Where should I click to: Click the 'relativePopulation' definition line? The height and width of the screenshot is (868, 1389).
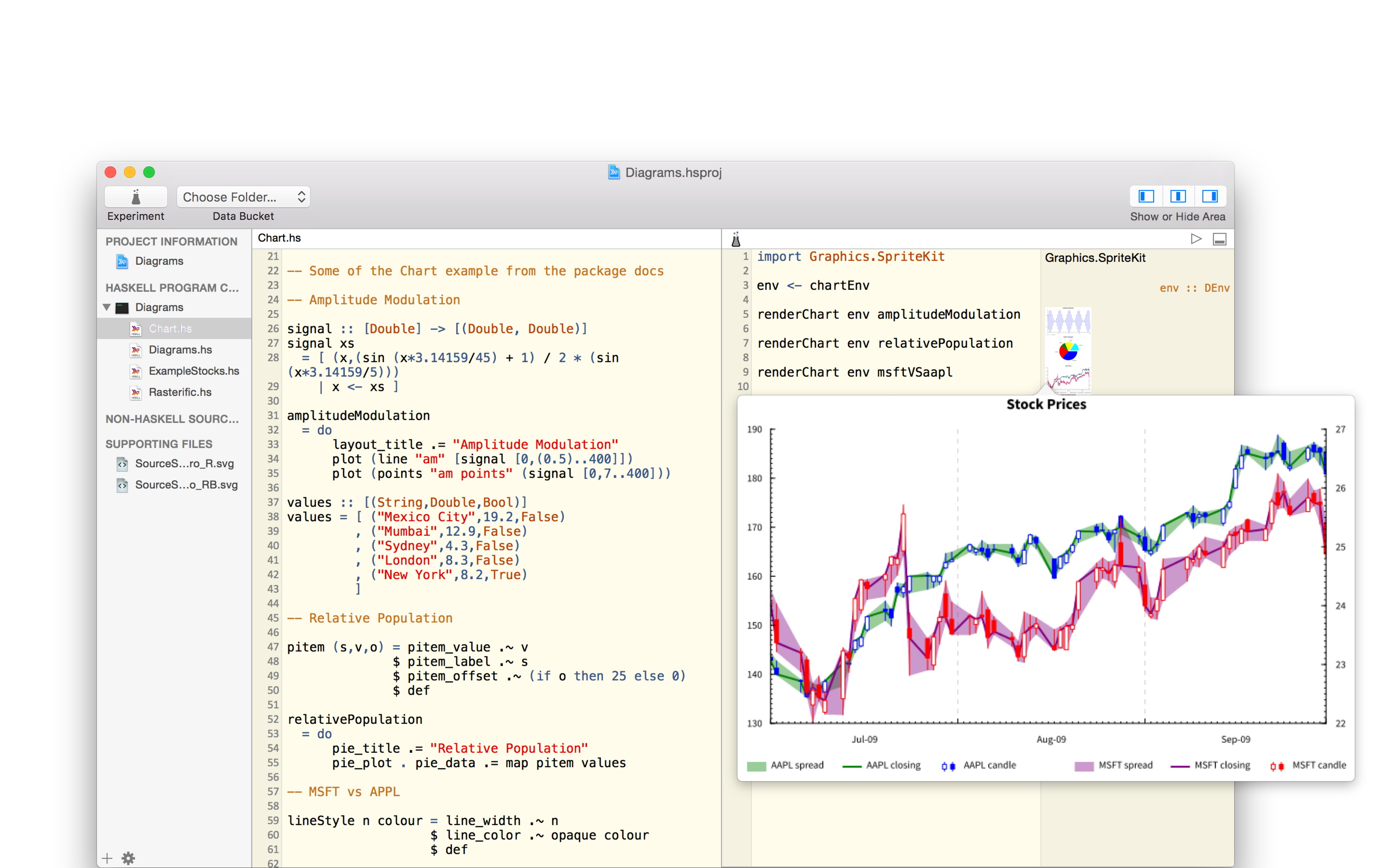coord(354,719)
